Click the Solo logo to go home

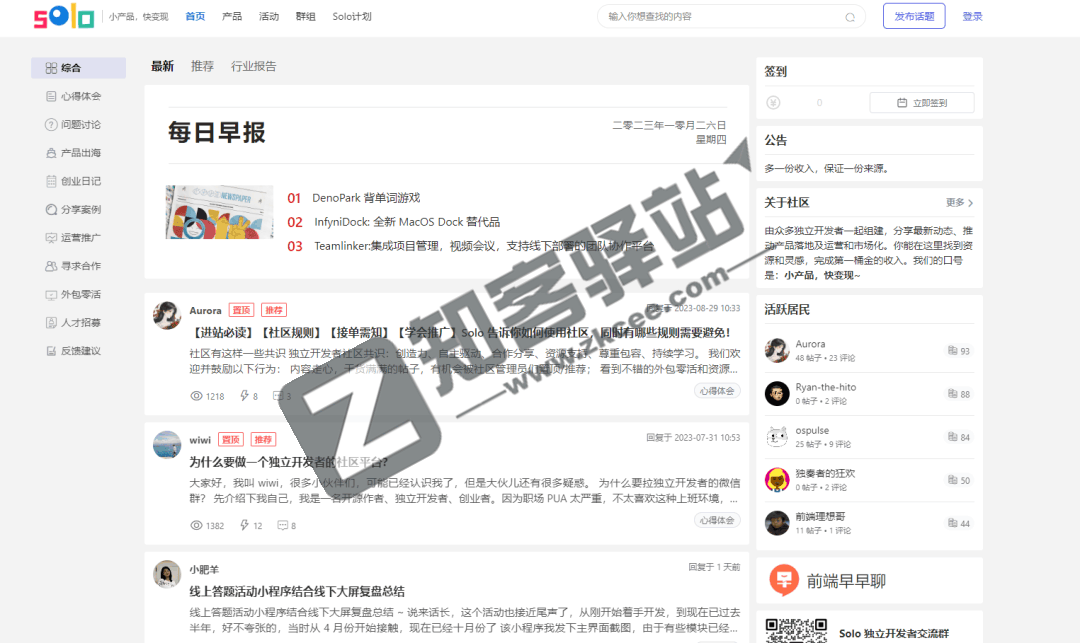62,17
